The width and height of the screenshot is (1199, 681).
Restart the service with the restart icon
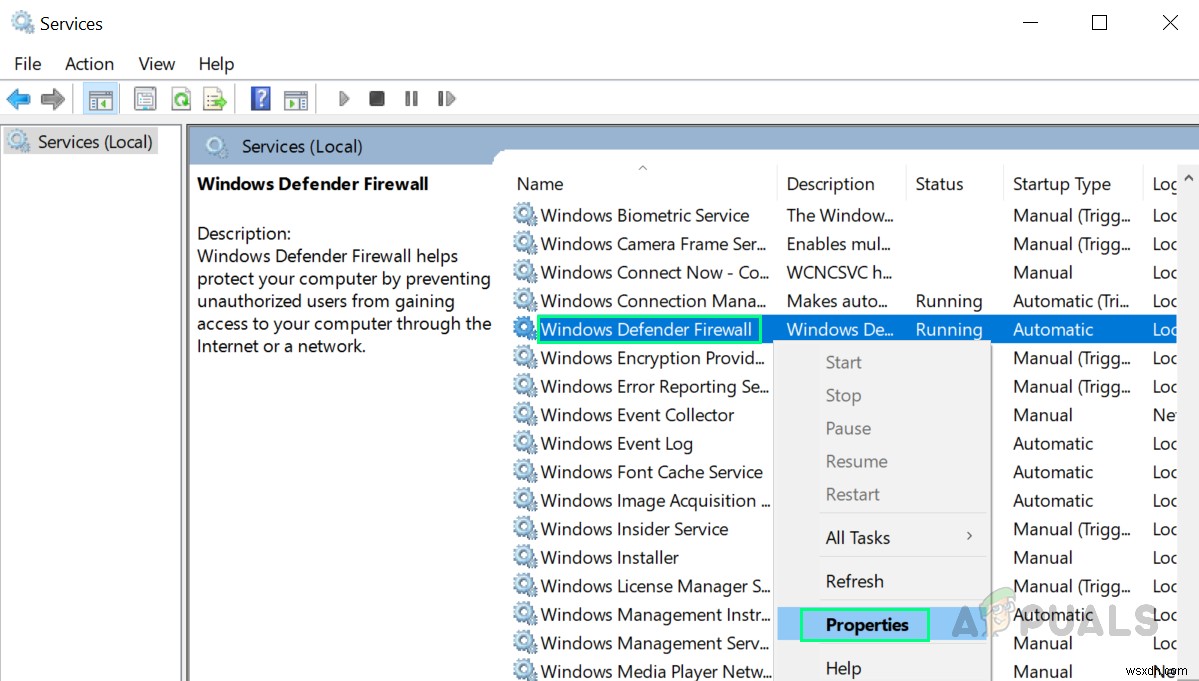(x=446, y=98)
